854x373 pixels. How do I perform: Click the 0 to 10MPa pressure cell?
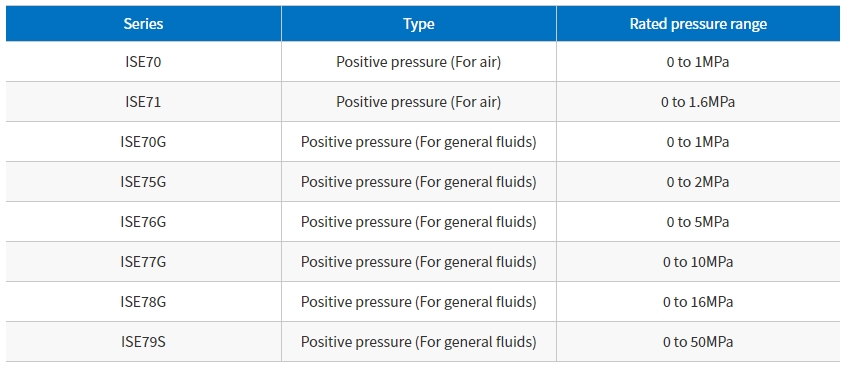(x=698, y=262)
